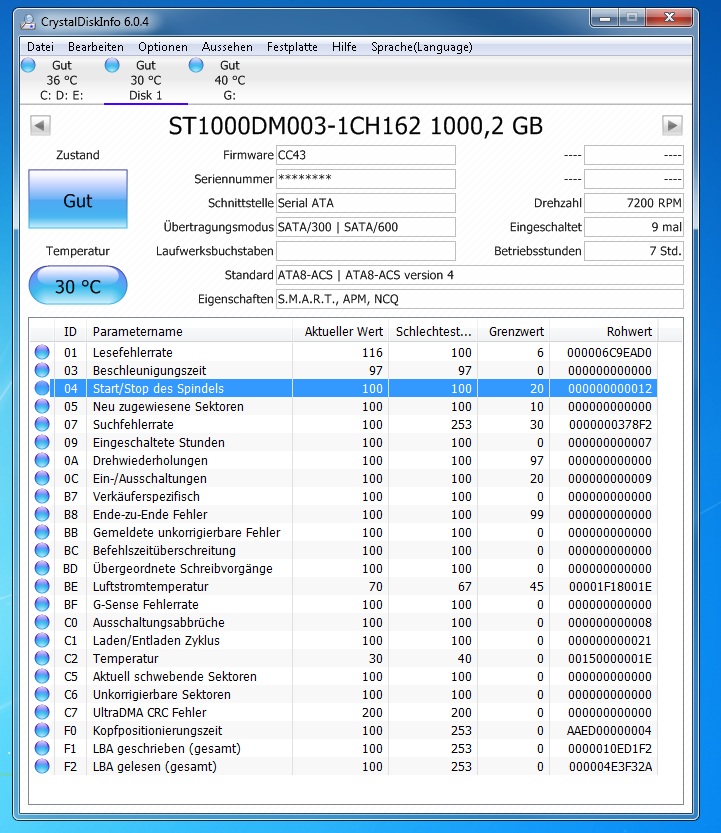
Task: Click status orb in UltraDMA CRC Fehler row
Action: point(42,712)
